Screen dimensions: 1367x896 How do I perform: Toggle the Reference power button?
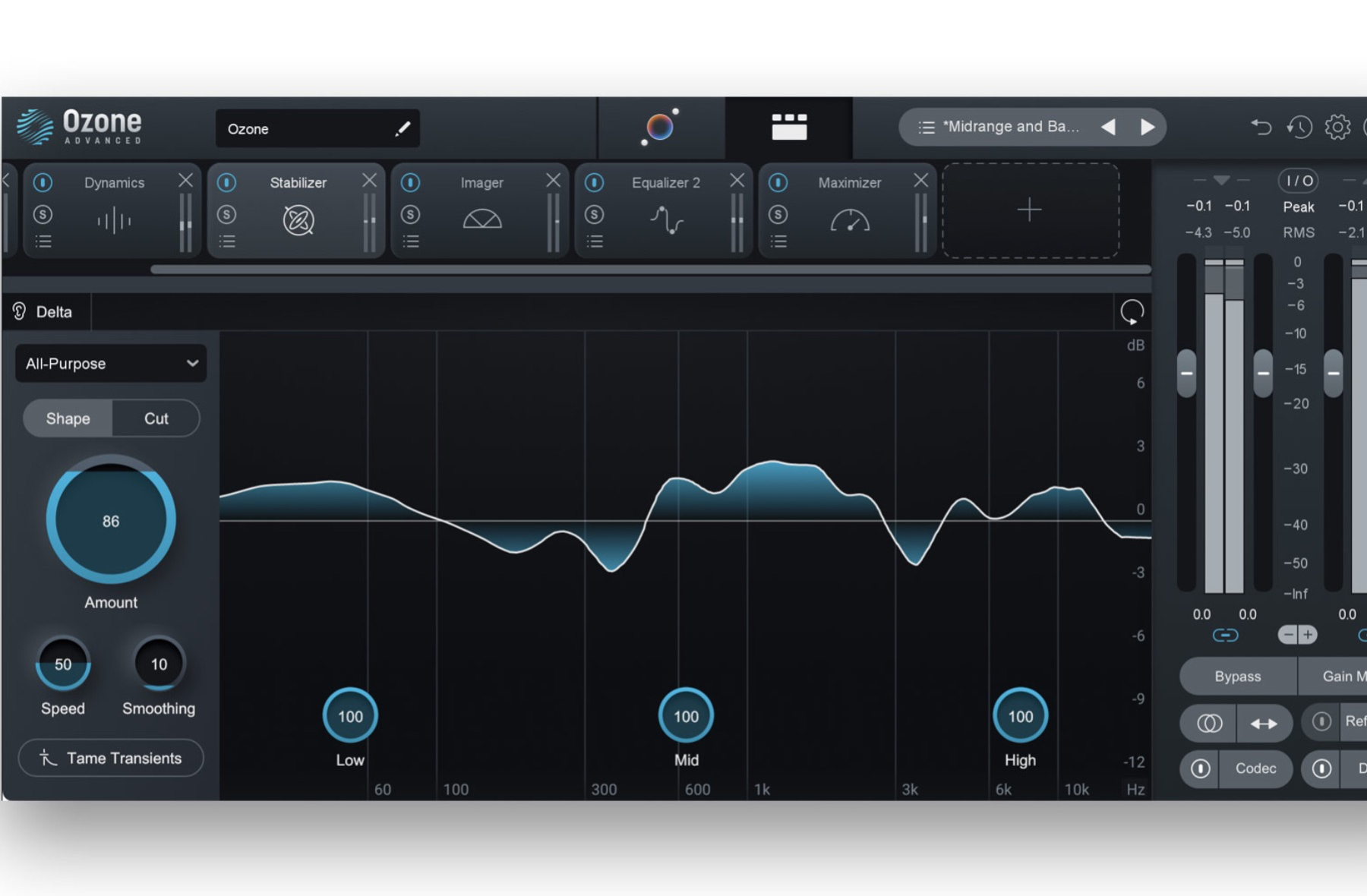point(1321,721)
